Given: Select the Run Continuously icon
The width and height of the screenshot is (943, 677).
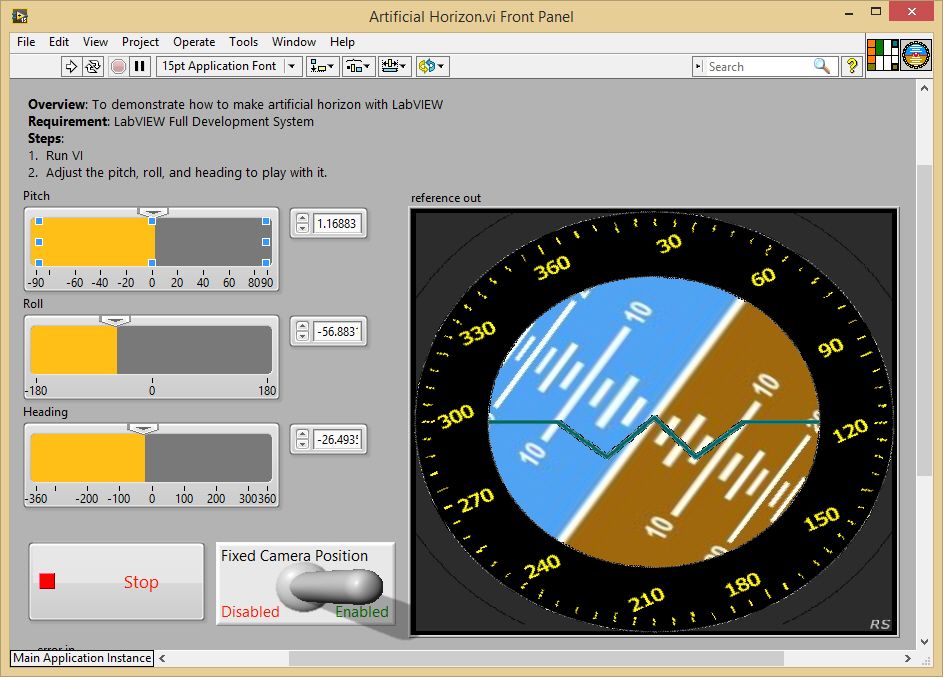Looking at the screenshot, I should click(x=92, y=66).
